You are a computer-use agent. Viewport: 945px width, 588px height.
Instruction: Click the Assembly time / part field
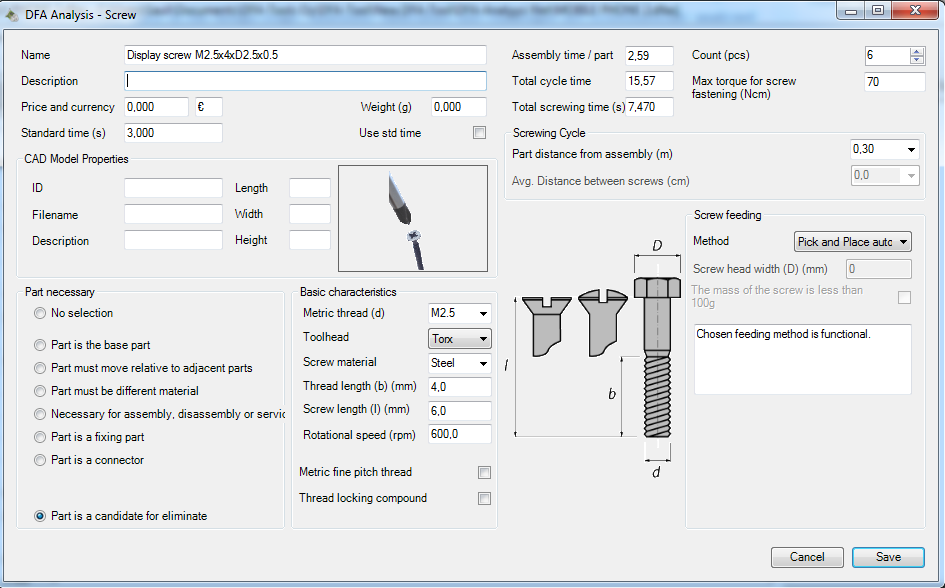649,55
